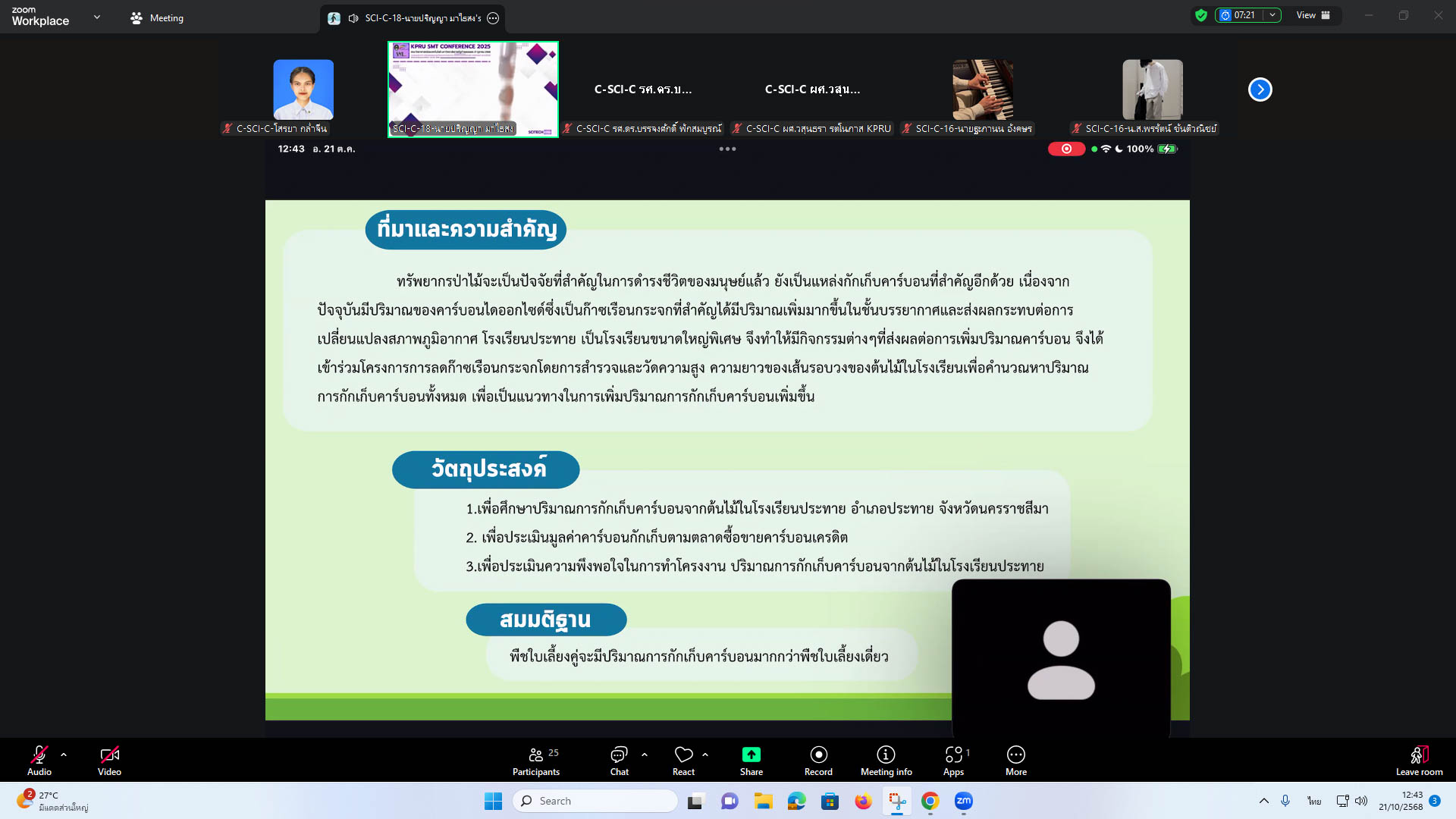
Task: Show next participants with the arrow
Action: click(x=1260, y=89)
